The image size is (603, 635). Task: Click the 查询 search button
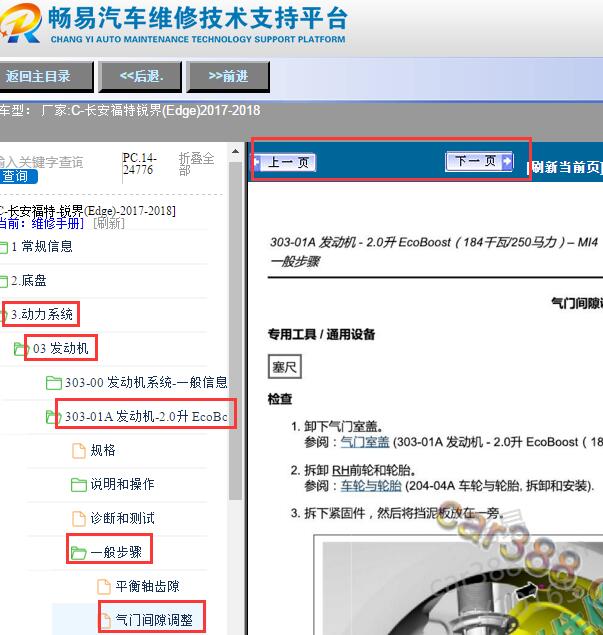[18, 177]
